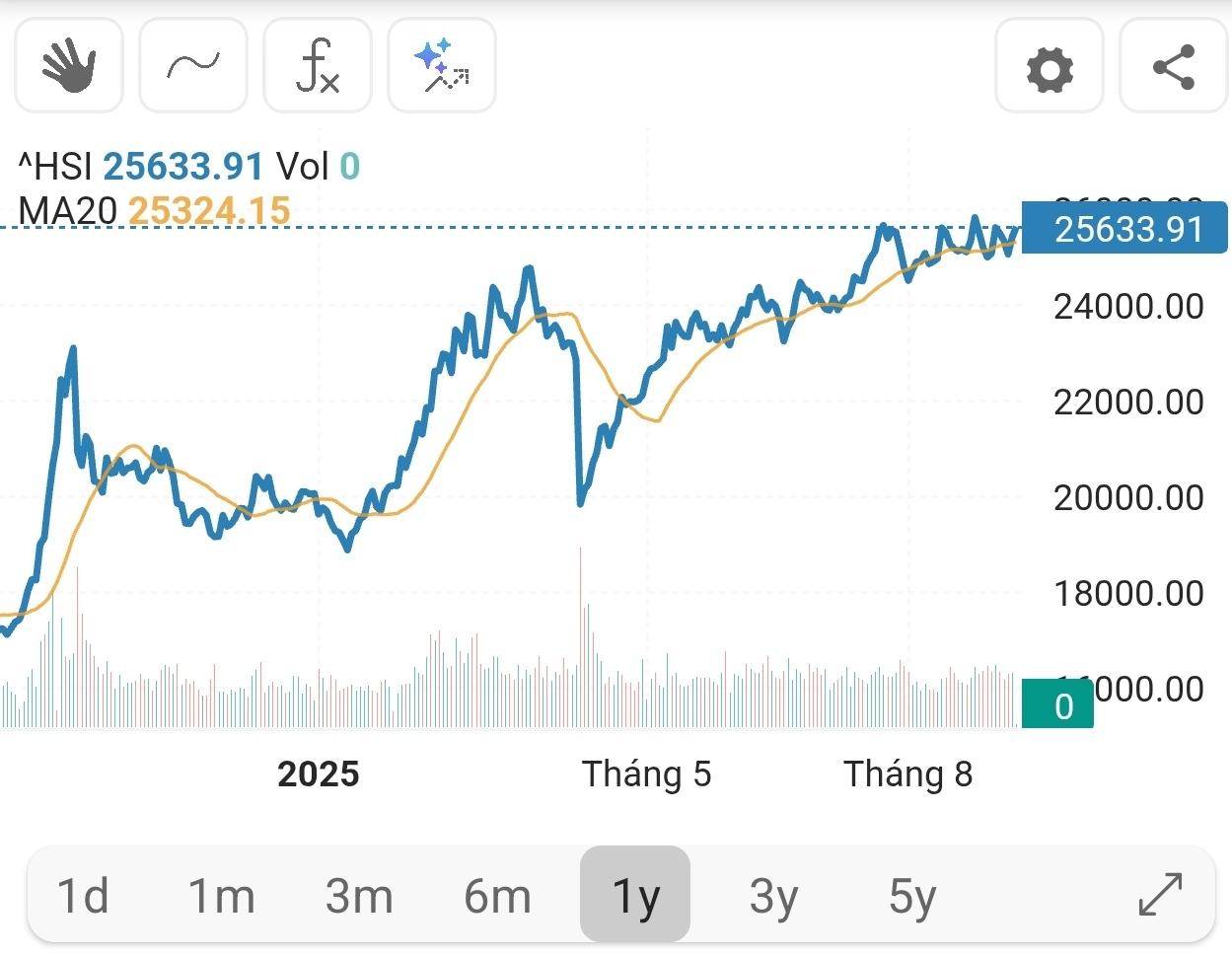Expand chart to fullscreen

click(1160, 894)
